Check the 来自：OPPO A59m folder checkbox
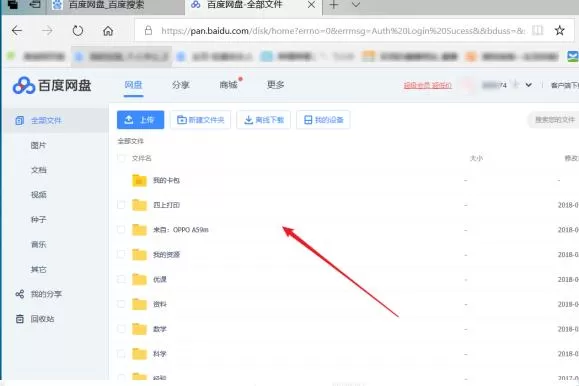The height and width of the screenshot is (386, 579). [121, 229]
